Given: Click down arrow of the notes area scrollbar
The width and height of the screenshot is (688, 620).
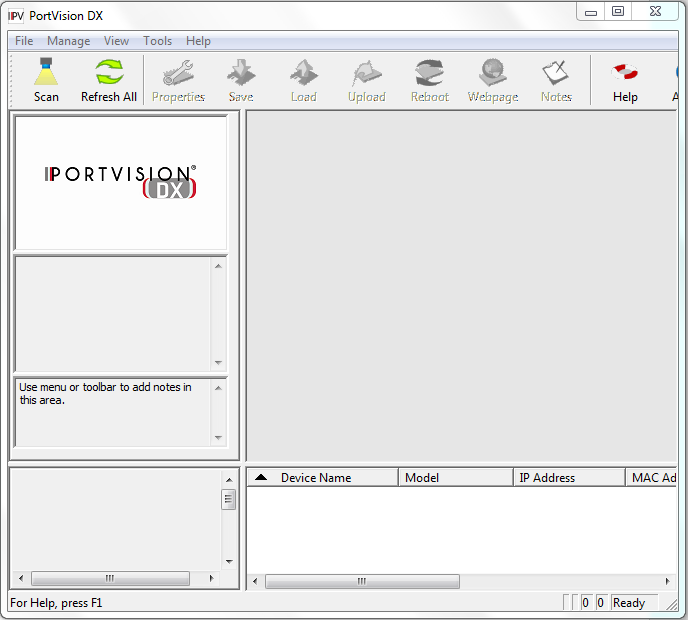Looking at the screenshot, I should pyautogui.click(x=218, y=437).
